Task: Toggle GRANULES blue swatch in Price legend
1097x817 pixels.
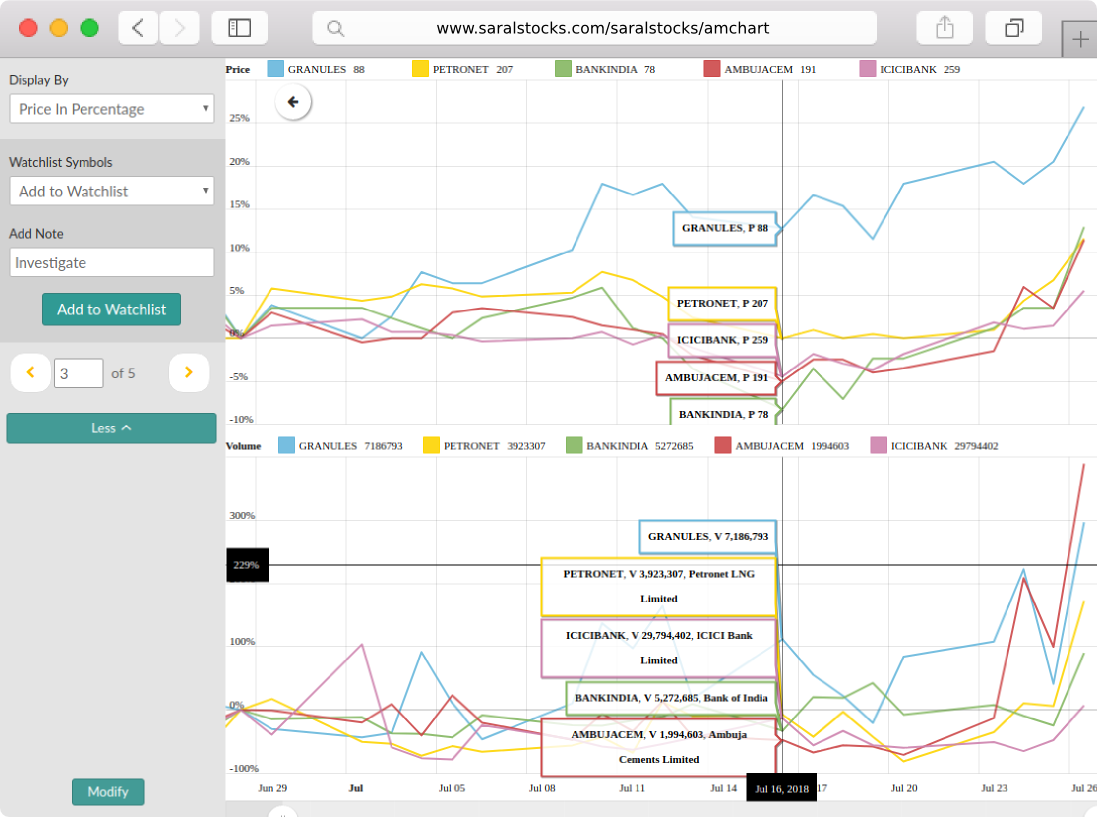Action: pos(276,69)
